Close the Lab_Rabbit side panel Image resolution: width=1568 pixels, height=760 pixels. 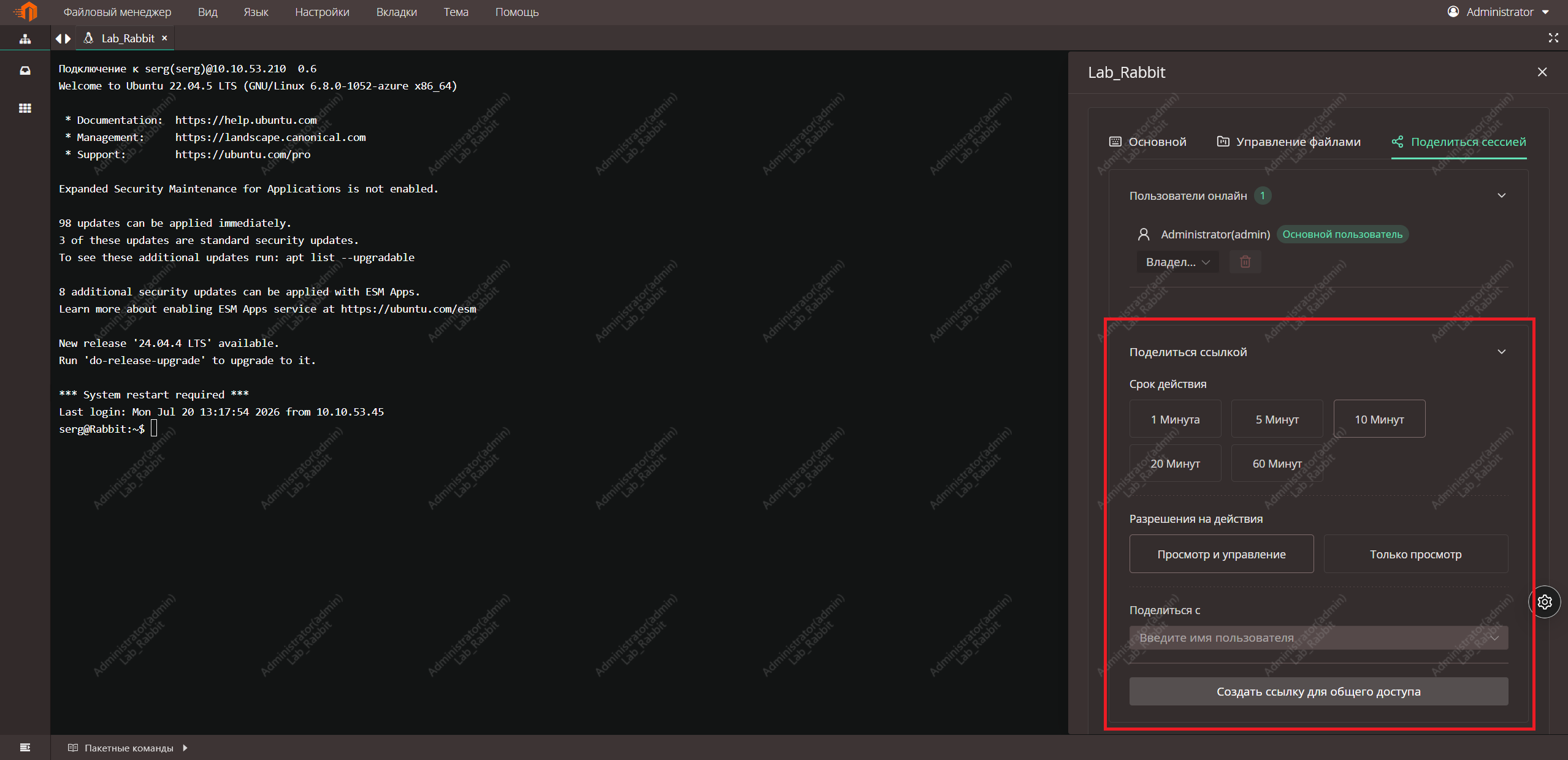click(x=1542, y=72)
